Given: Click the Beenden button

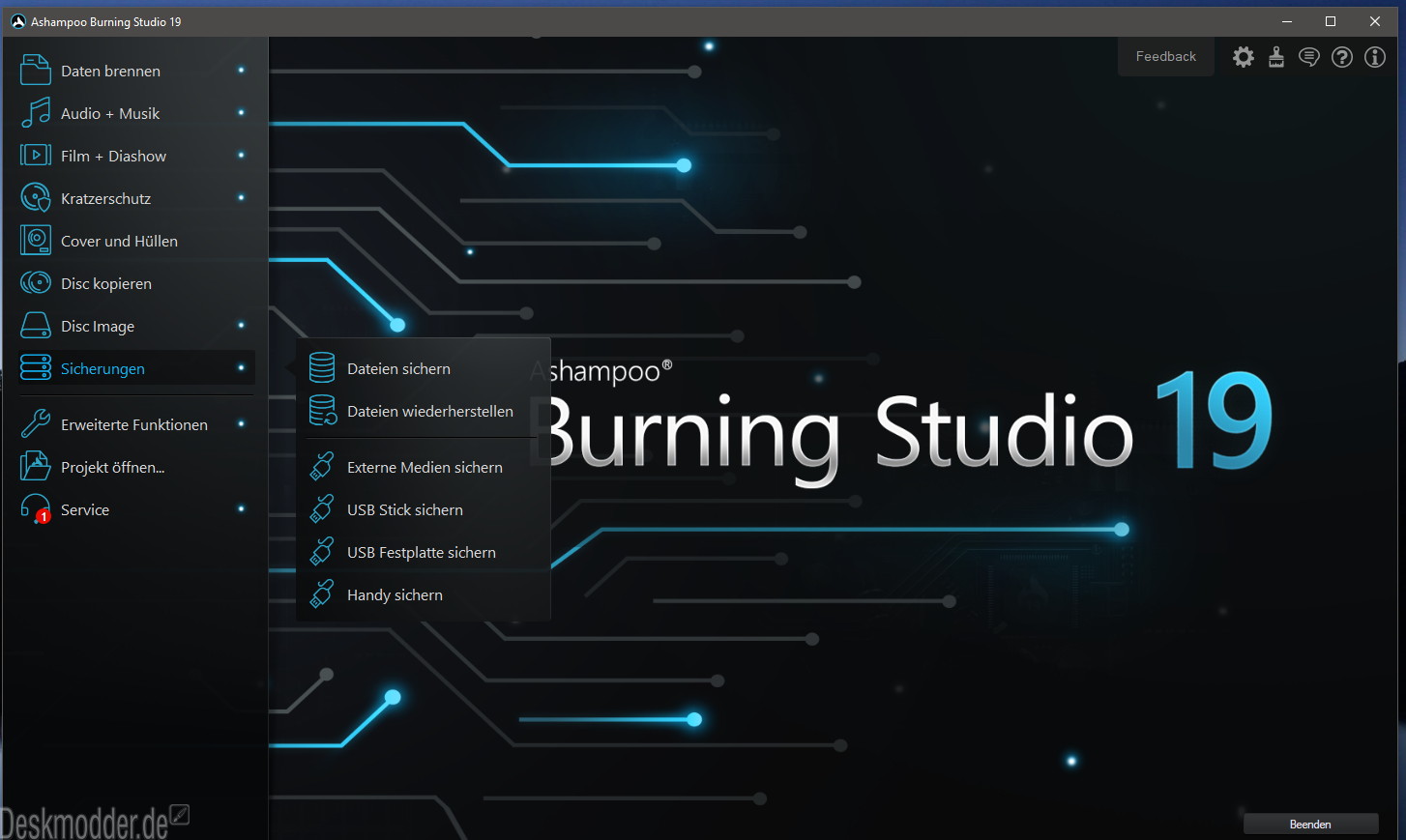Looking at the screenshot, I should click(x=1310, y=824).
